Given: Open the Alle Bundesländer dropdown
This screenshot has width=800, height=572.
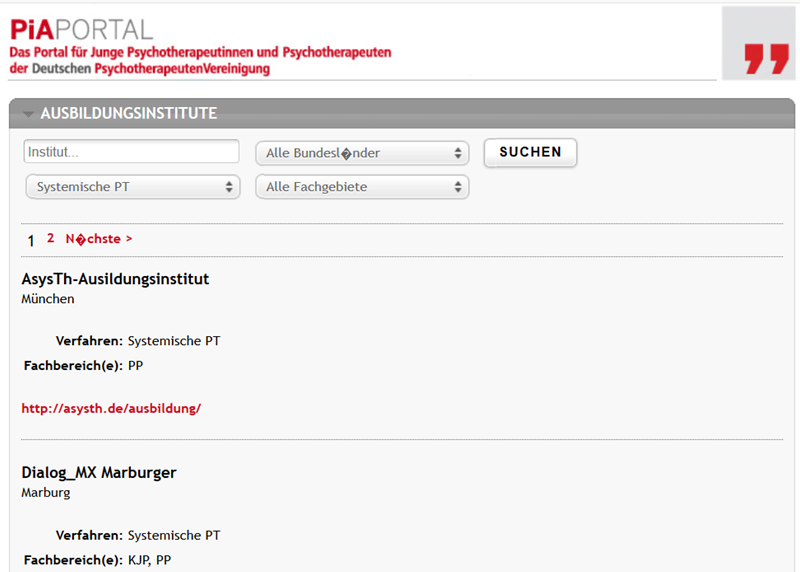Looking at the screenshot, I should point(362,153).
